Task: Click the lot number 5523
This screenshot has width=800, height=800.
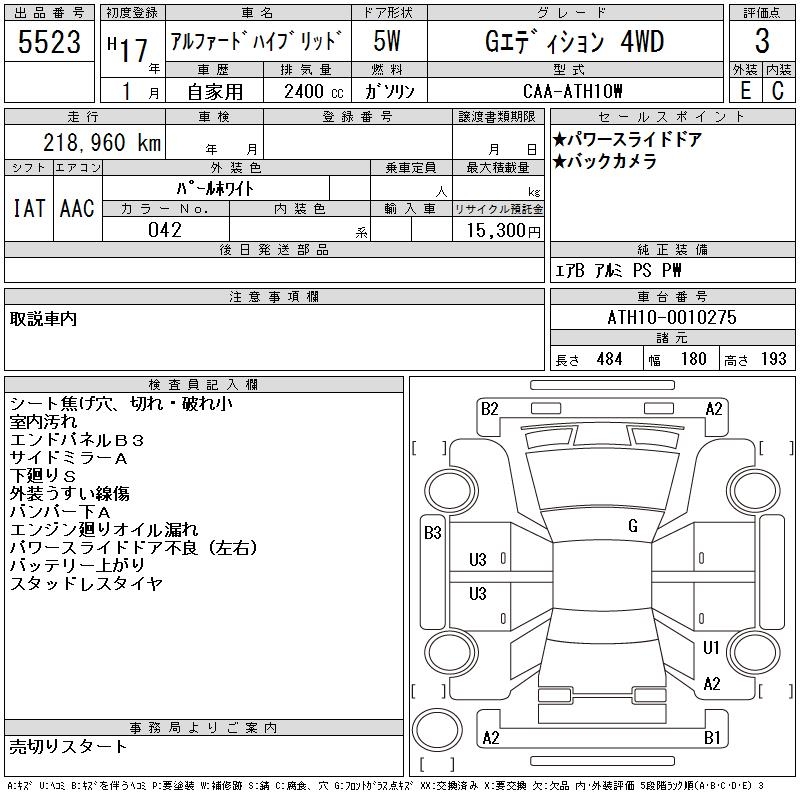Action: pos(49,42)
